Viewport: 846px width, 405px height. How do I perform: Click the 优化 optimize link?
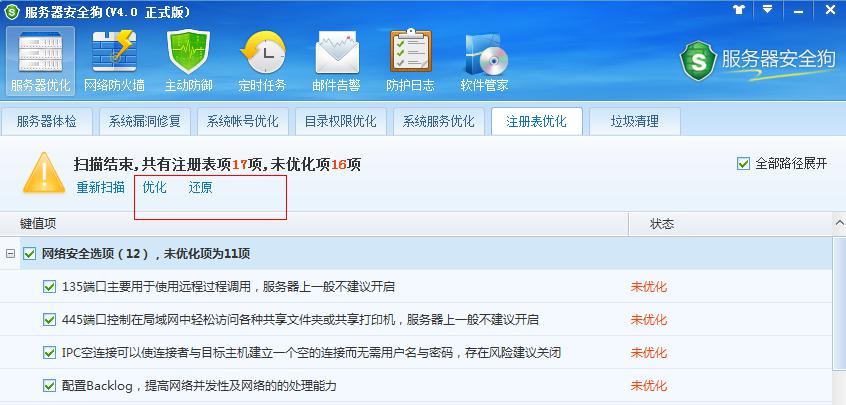[x=154, y=188]
